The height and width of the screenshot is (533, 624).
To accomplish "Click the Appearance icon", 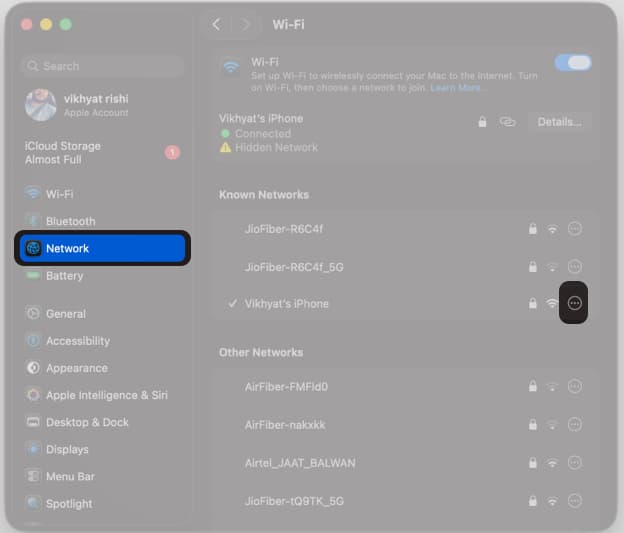I will coord(33,367).
